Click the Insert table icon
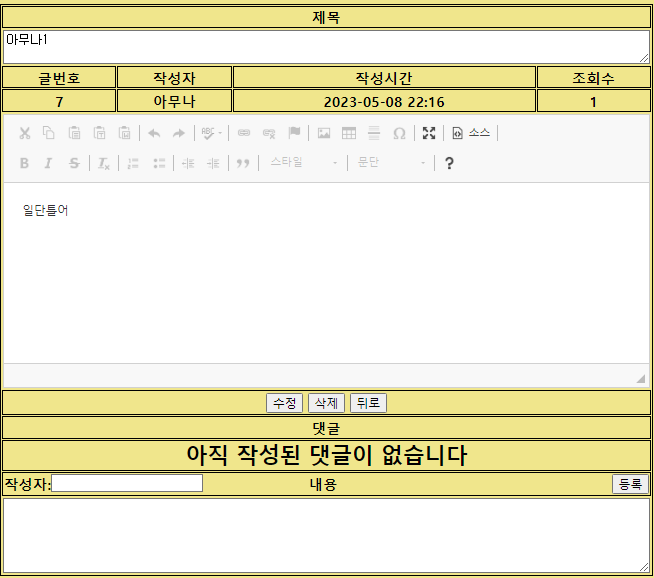The height and width of the screenshot is (578, 654). [349, 133]
